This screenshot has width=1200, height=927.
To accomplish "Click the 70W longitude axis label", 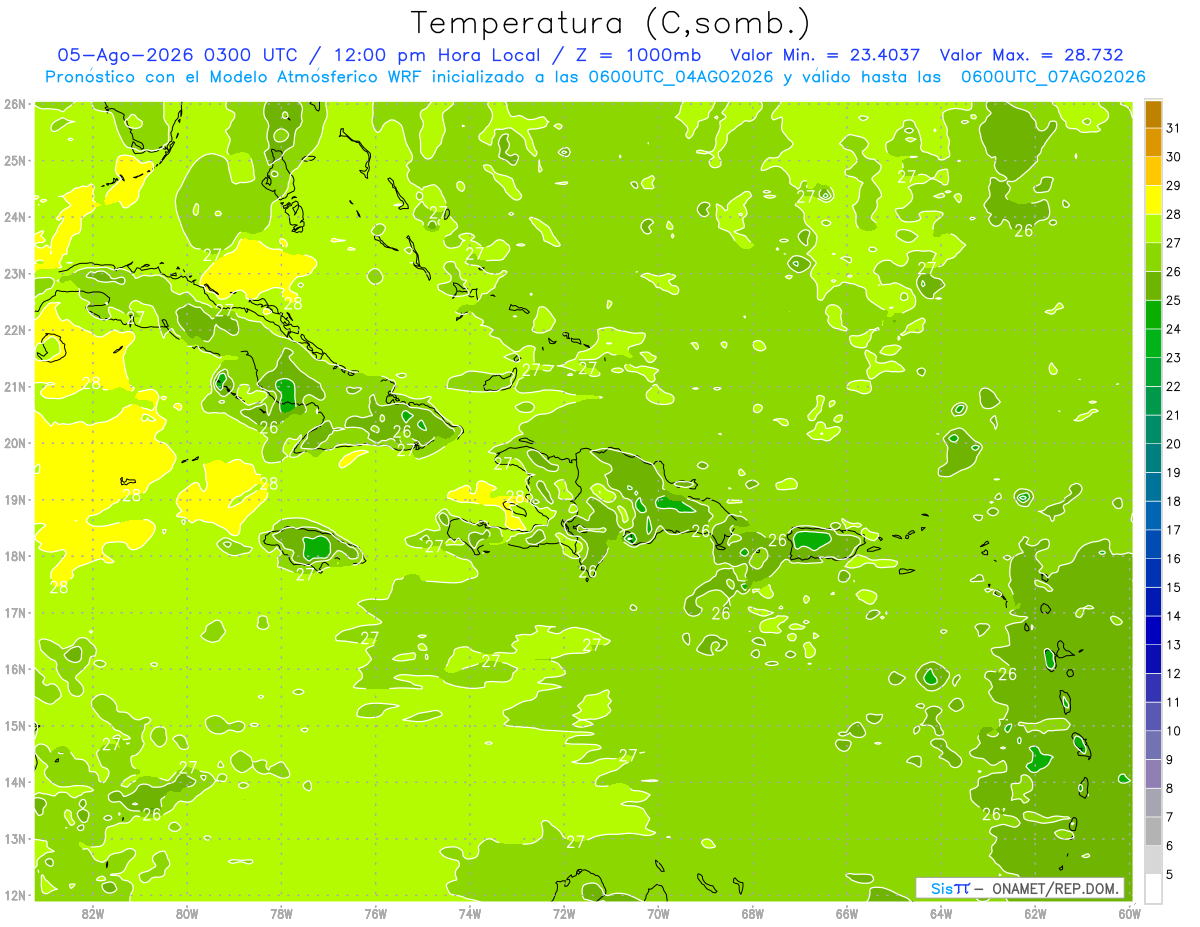I will tap(658, 913).
